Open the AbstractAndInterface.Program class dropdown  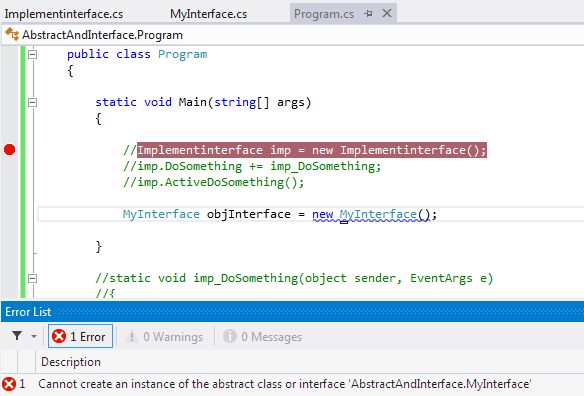(292, 35)
